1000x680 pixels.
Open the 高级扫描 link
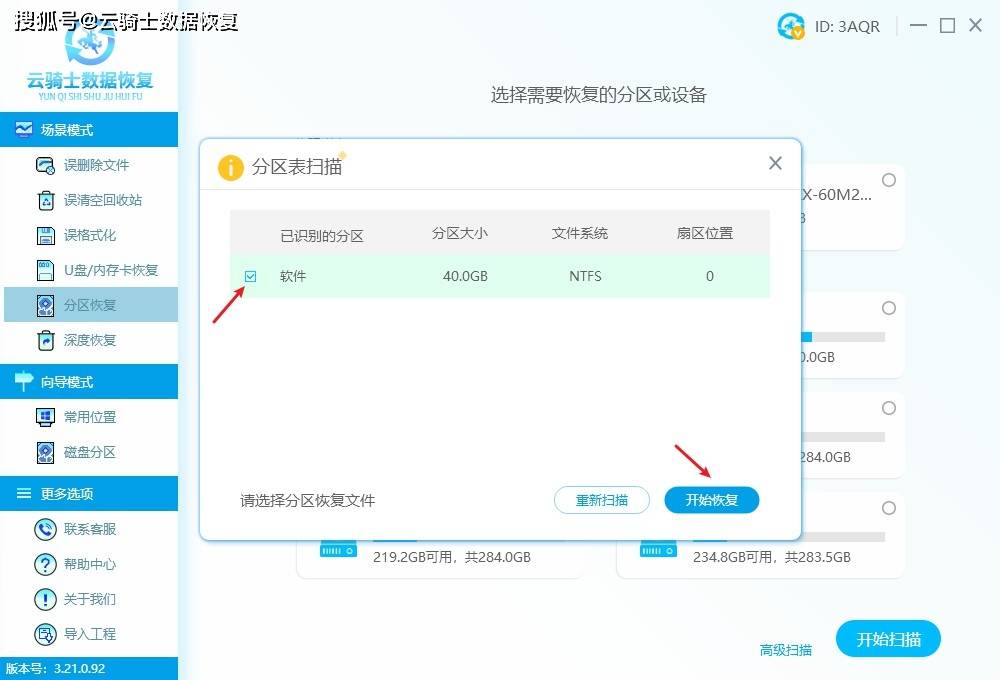(786, 649)
